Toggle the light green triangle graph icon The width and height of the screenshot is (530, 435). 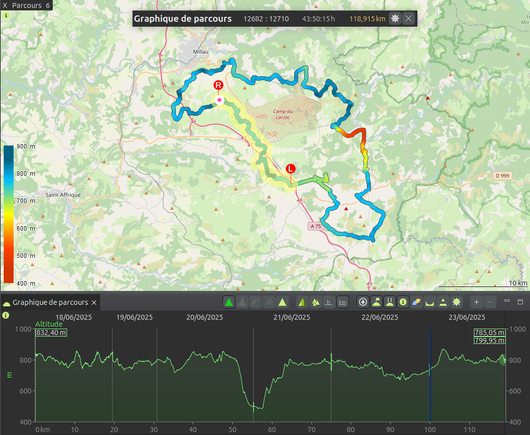tap(282, 302)
